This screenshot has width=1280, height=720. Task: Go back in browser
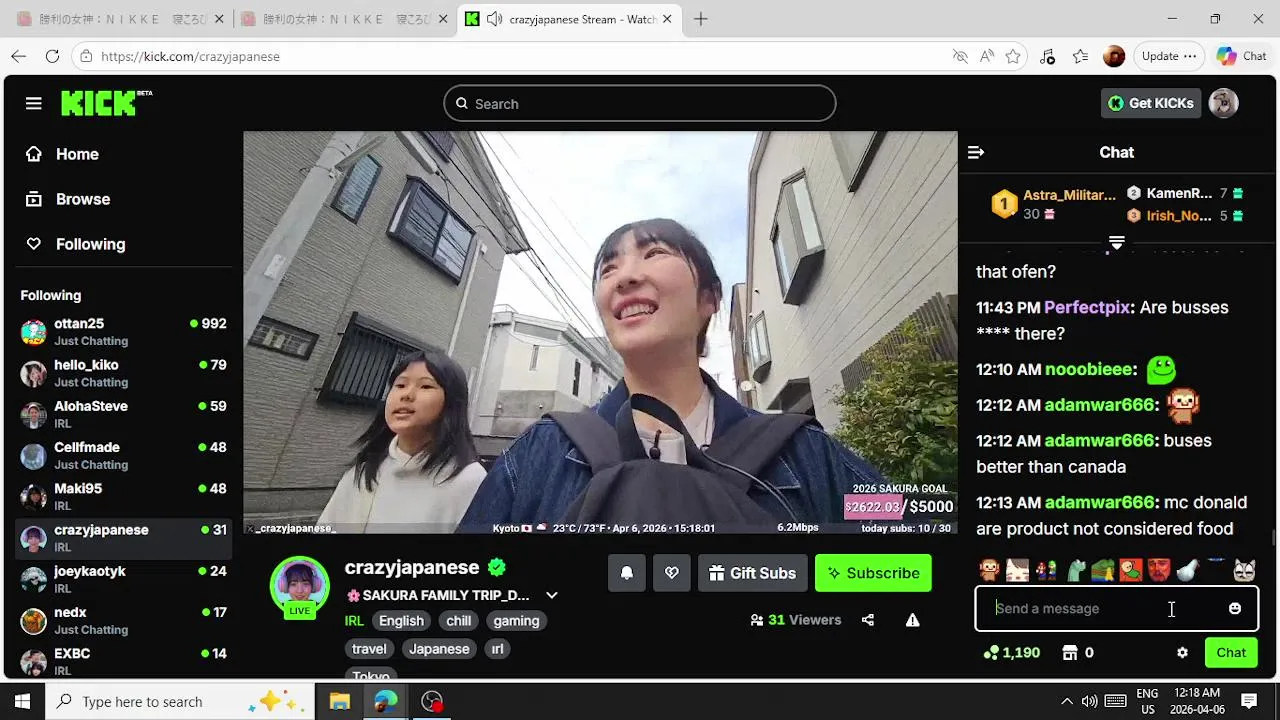tap(19, 56)
